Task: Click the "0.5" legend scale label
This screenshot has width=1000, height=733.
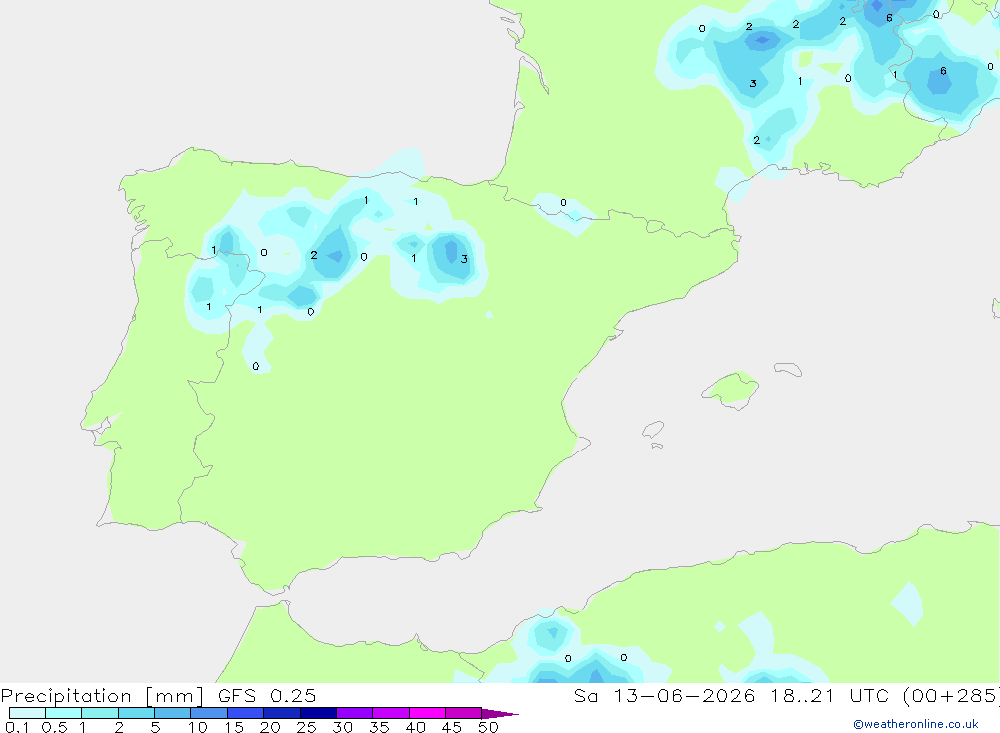Action: pos(54,727)
